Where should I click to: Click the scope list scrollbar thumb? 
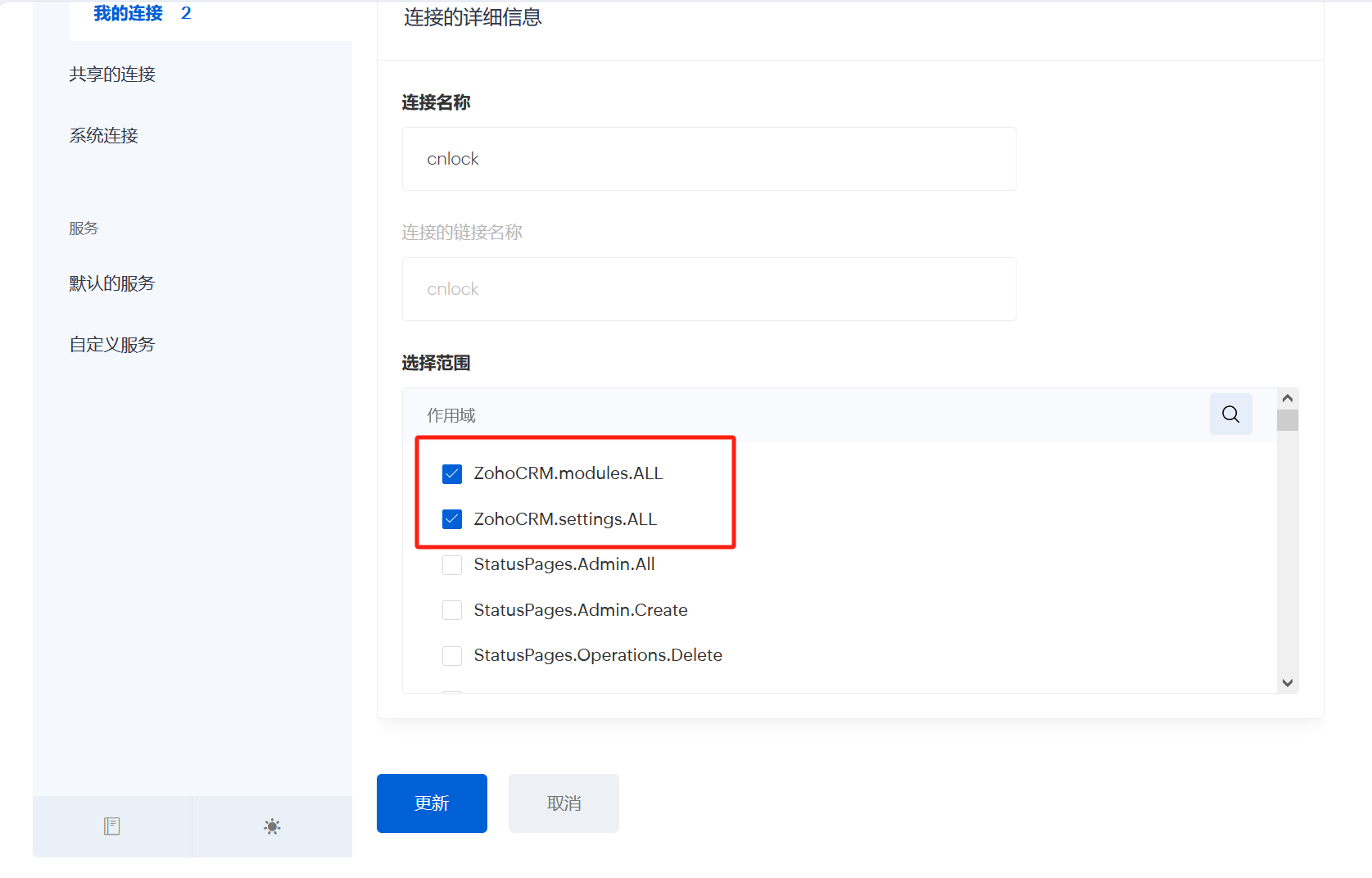[x=1287, y=420]
